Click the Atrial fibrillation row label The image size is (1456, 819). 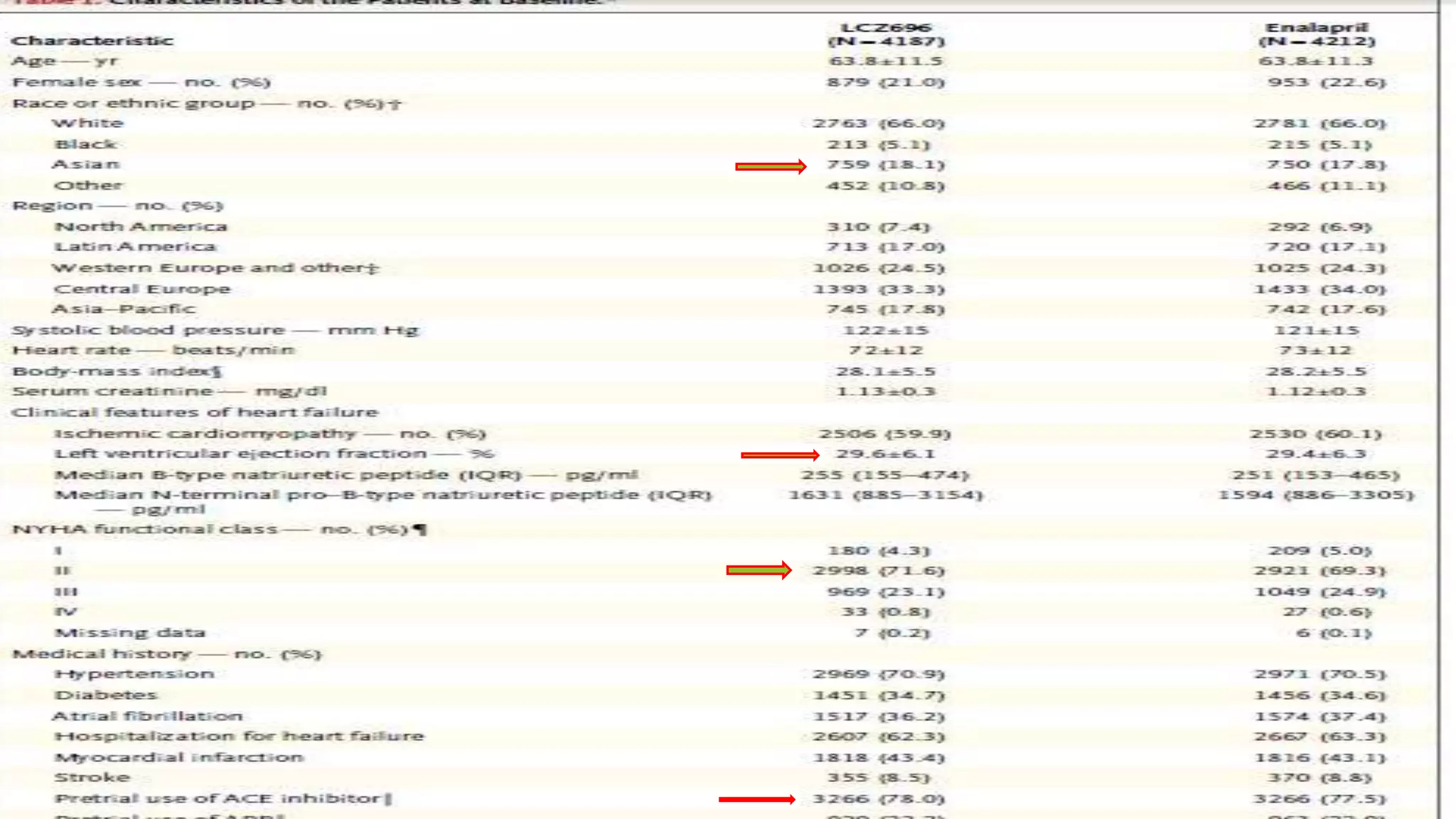[x=148, y=716]
